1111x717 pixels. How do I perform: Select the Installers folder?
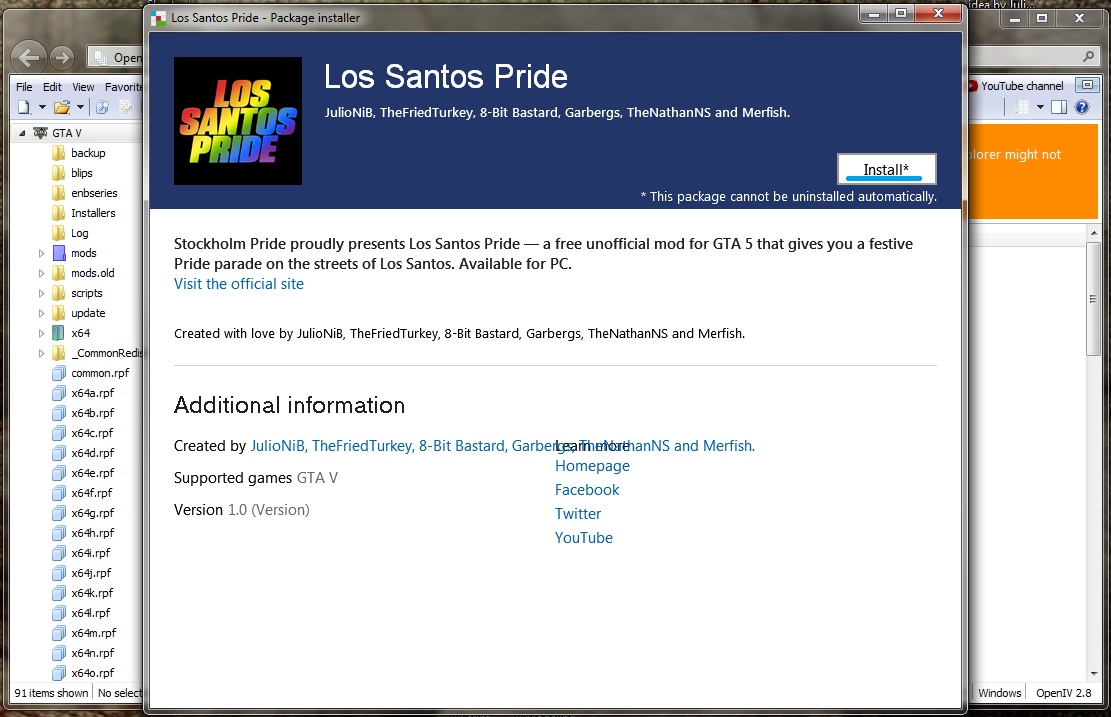(x=93, y=213)
